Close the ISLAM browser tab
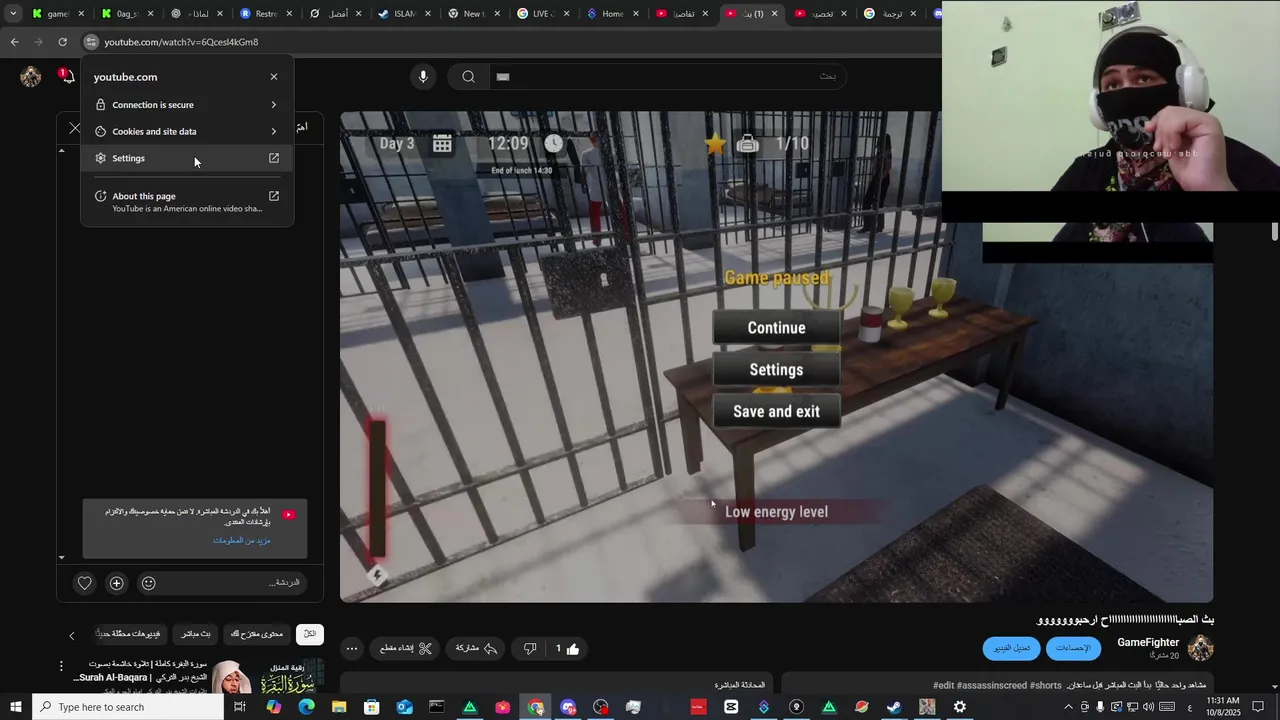 click(428, 14)
